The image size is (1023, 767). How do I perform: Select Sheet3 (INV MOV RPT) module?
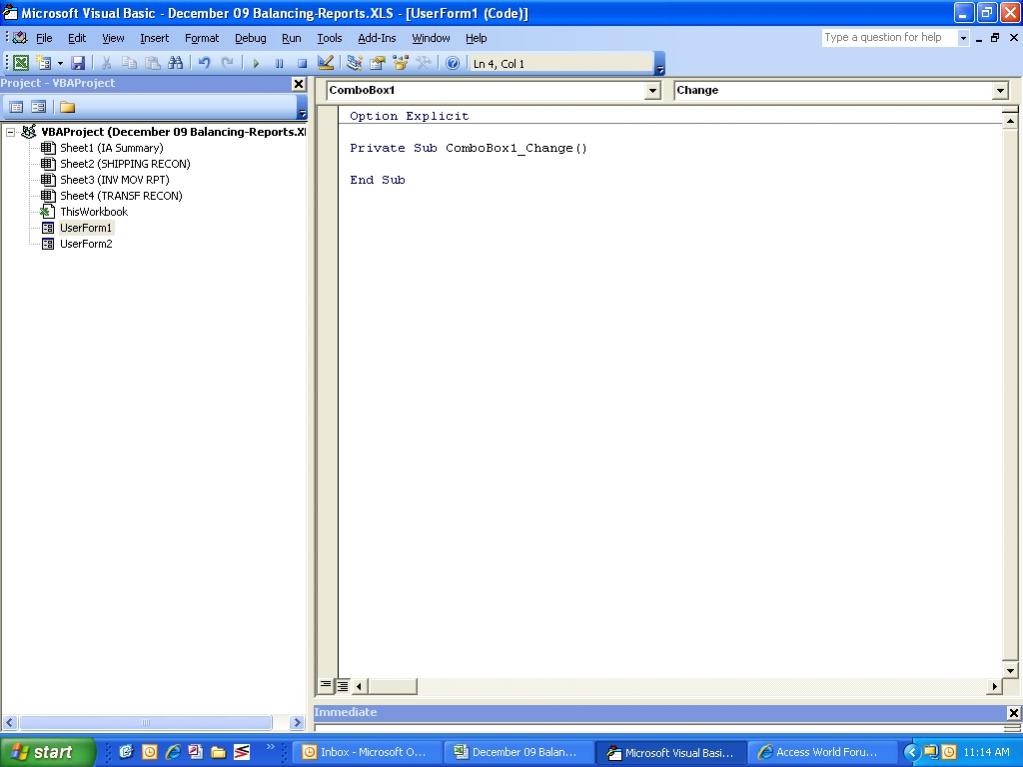[x=114, y=180]
